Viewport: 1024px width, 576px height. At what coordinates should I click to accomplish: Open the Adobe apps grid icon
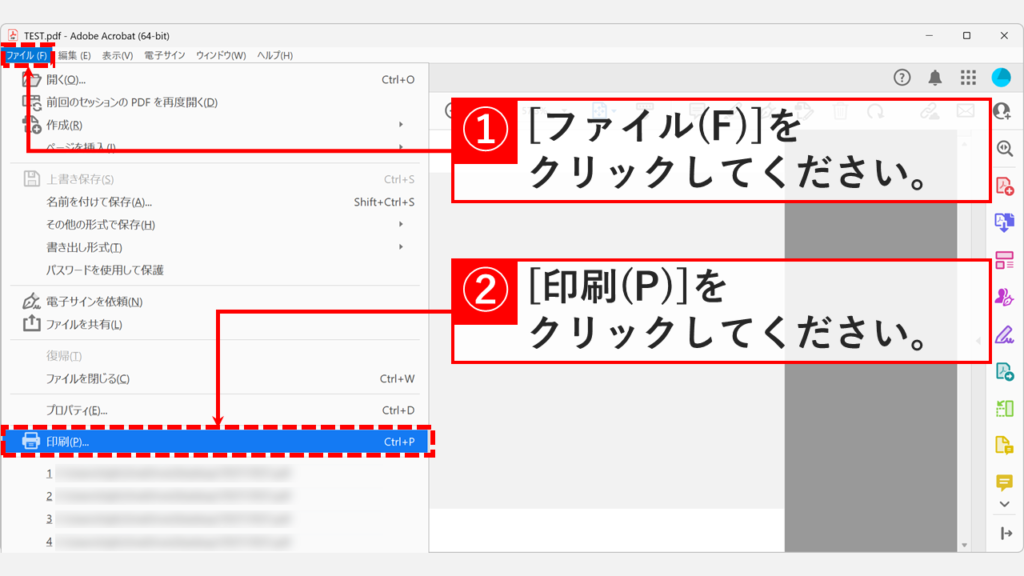click(966, 75)
